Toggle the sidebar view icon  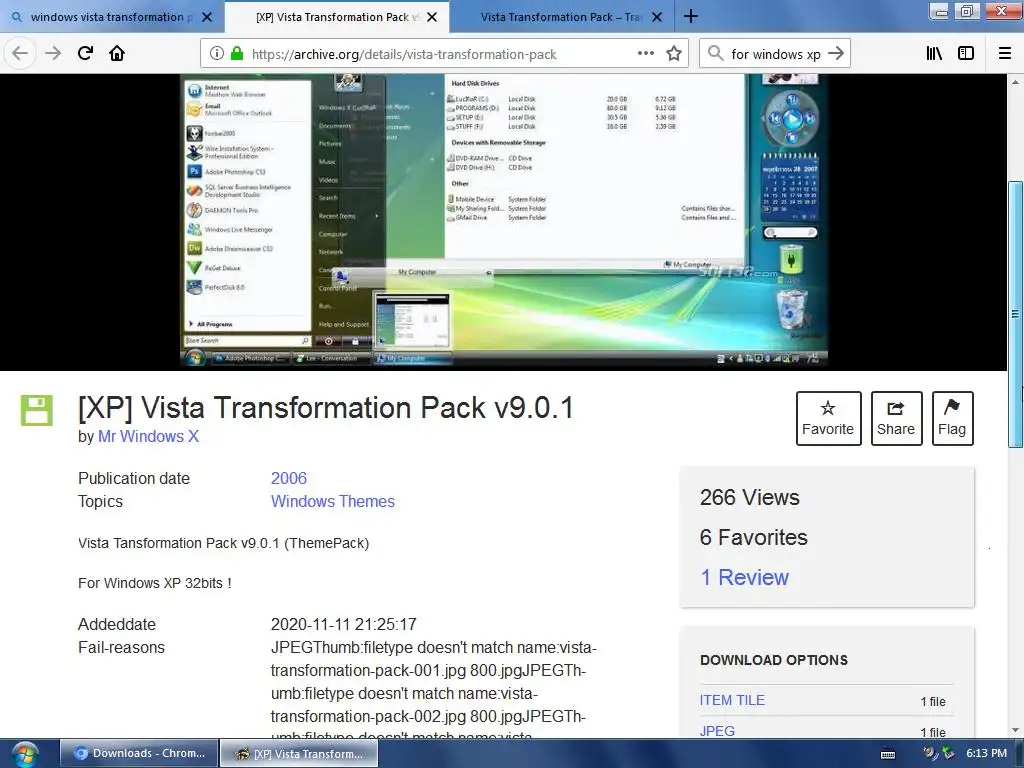[x=966, y=54]
